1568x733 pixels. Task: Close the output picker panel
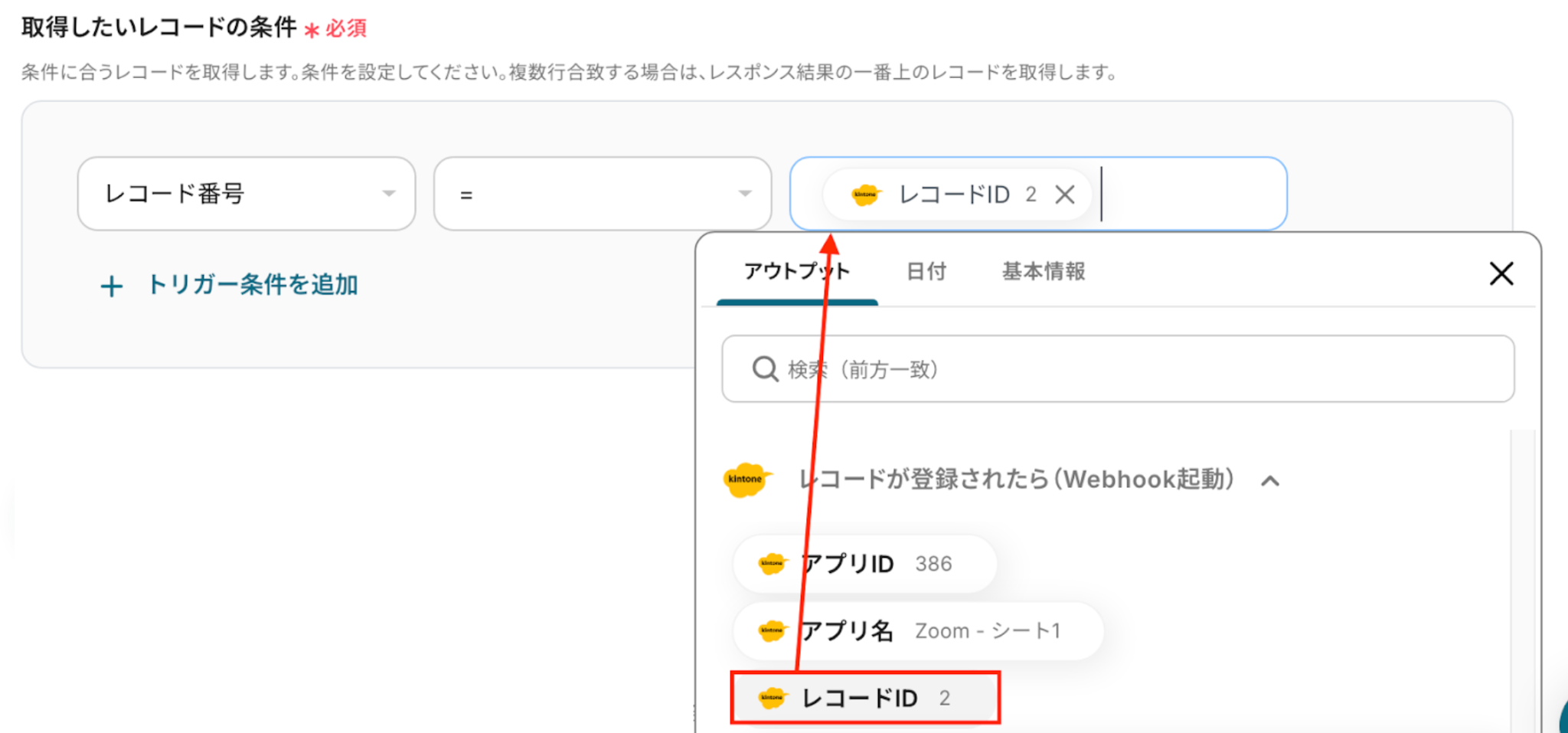1501,273
